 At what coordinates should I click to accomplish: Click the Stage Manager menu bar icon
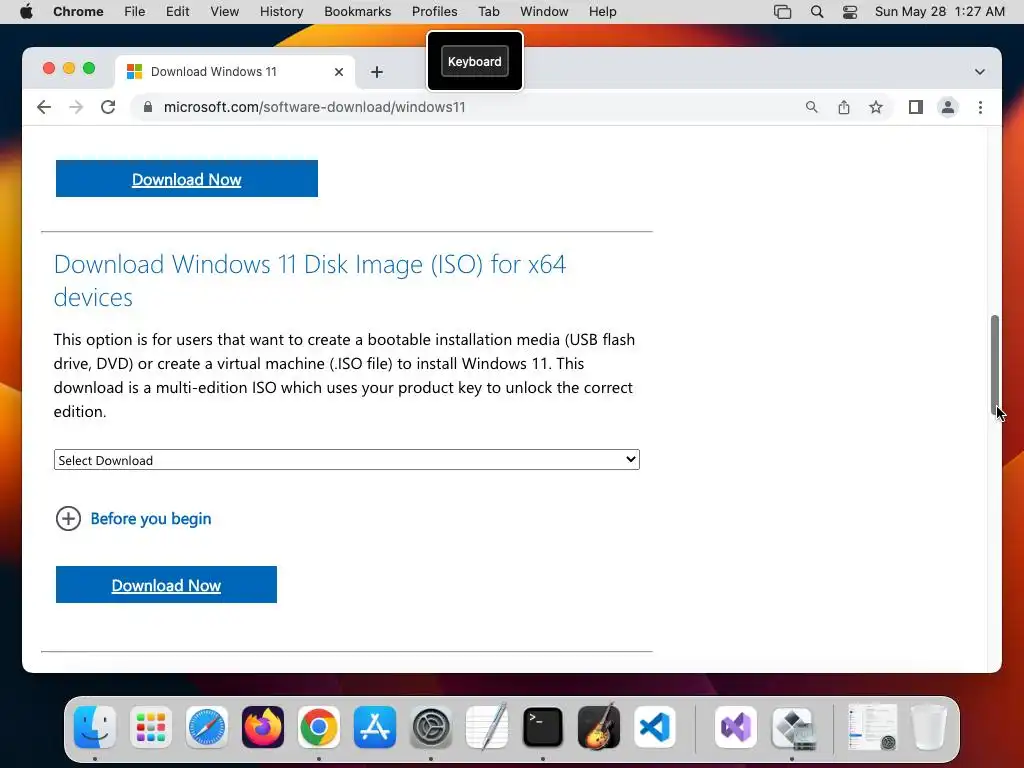coord(782,12)
